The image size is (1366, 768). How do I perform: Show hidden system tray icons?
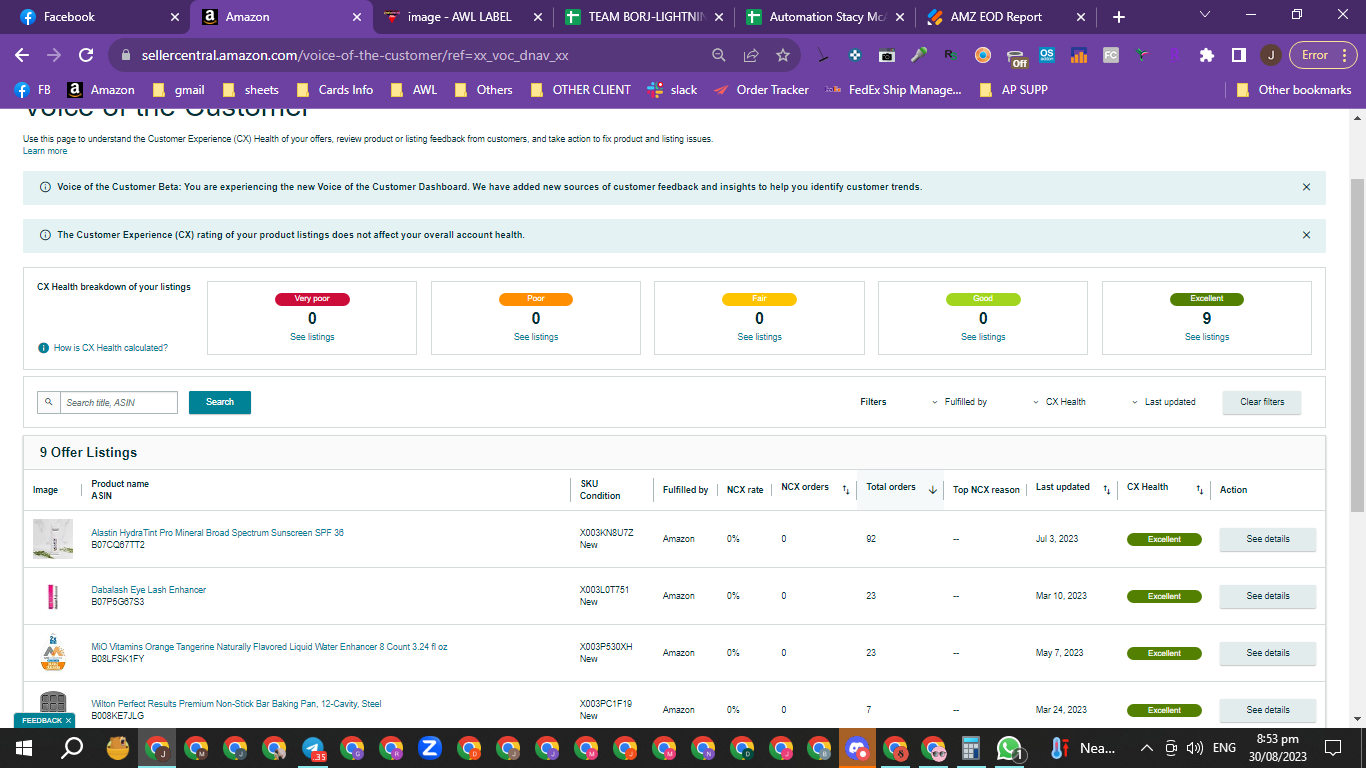click(x=1146, y=748)
